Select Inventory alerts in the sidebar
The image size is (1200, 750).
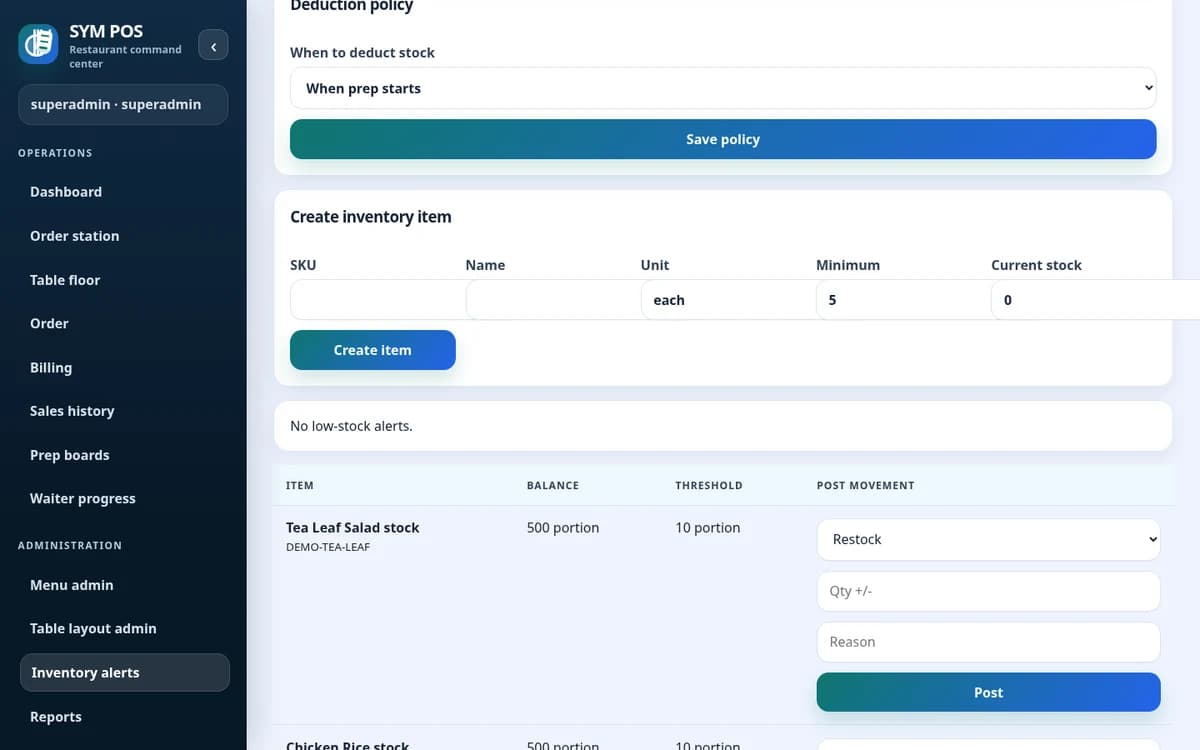(125, 672)
